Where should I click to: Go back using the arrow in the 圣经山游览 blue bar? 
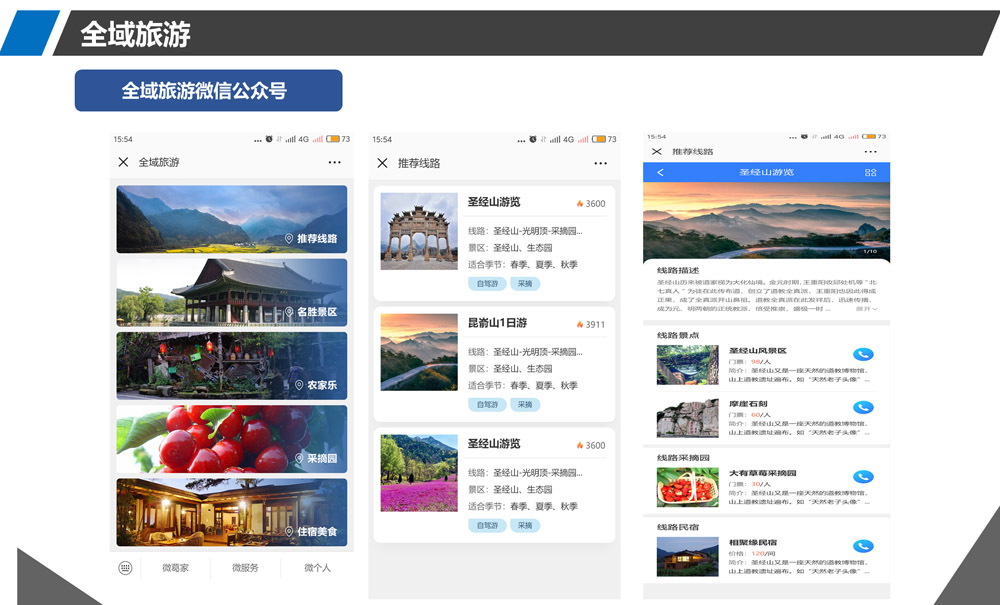point(660,172)
